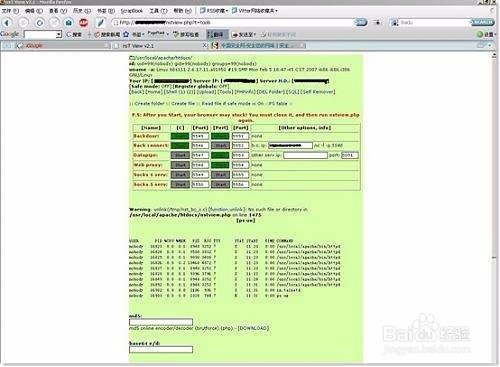
Task: Click the grey C Start button in Web proxy row
Action: click(x=180, y=165)
